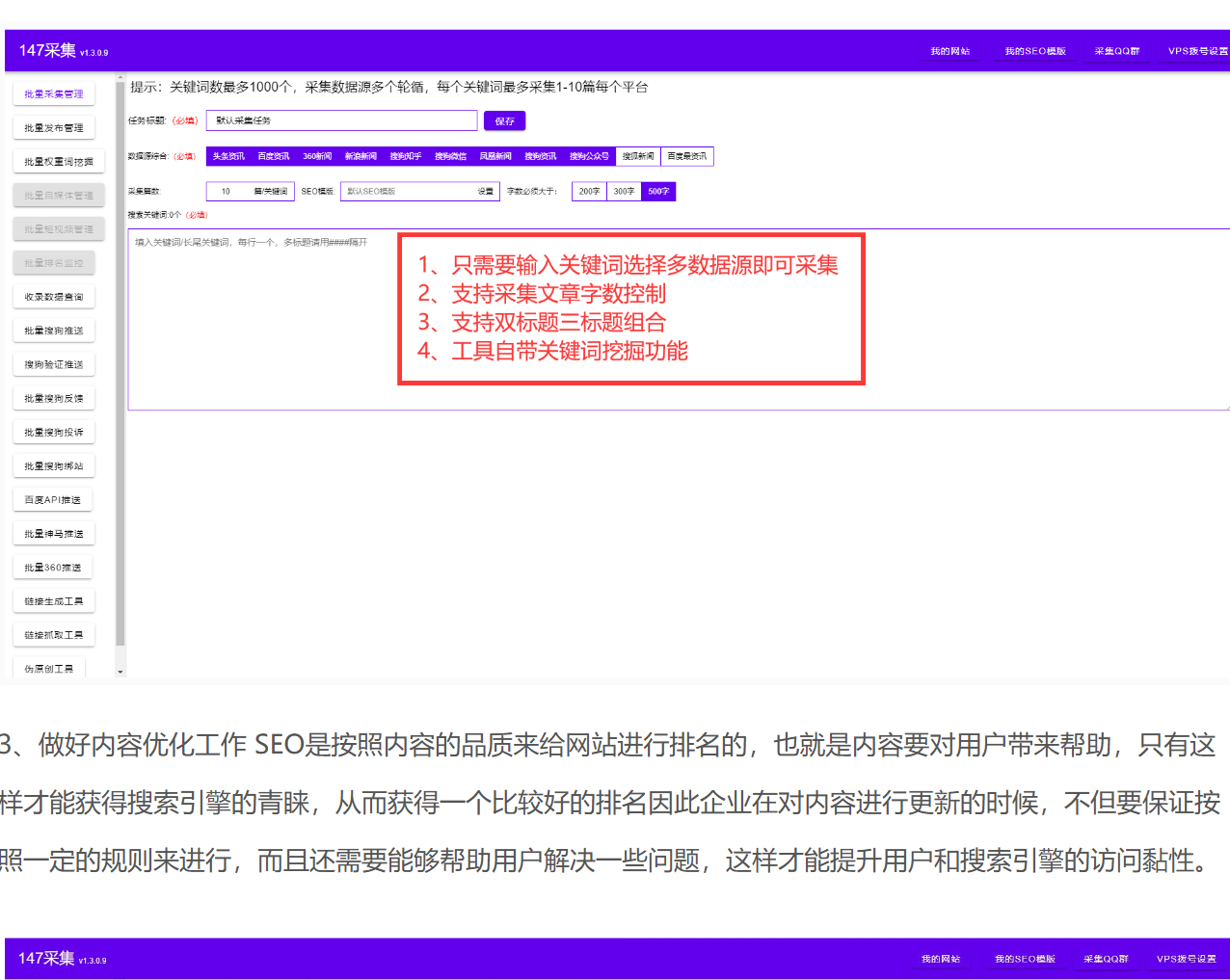This screenshot has height=980, width=1230.
Task: Toggle the 搜狗微信 data source
Action: [450, 156]
